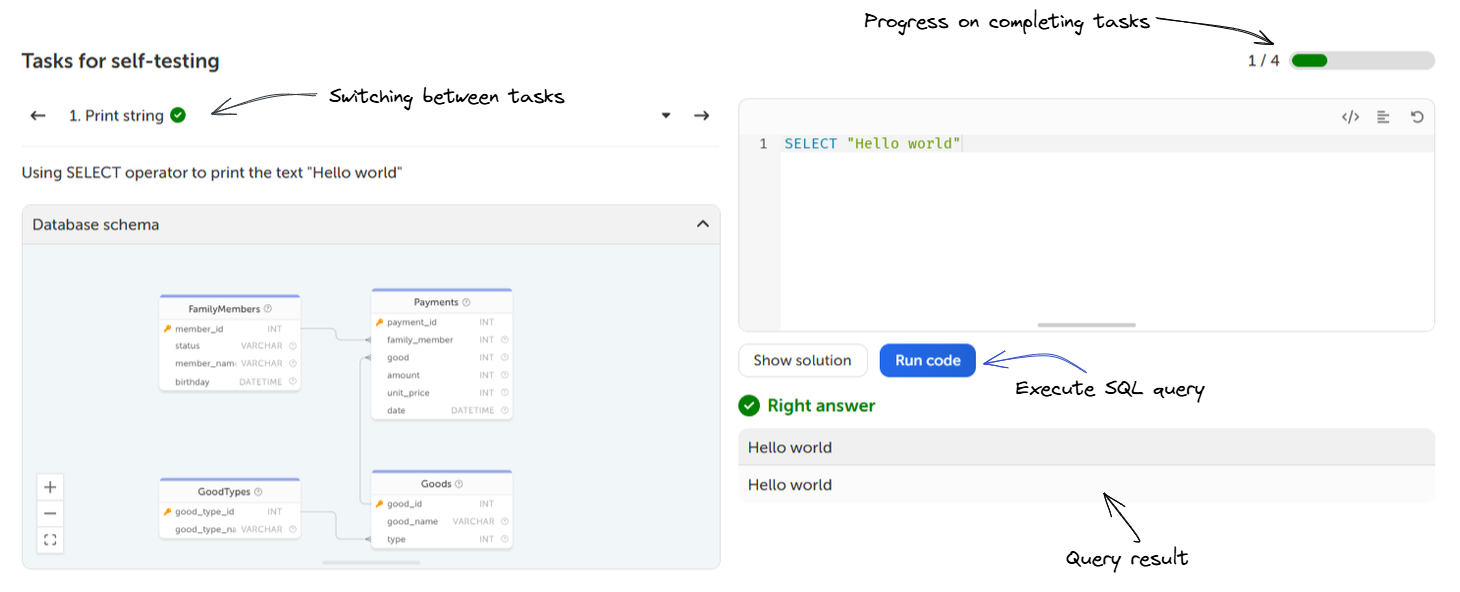The image size is (1460, 592).
Task: Click the Payments table header
Action: pyautogui.click(x=442, y=302)
